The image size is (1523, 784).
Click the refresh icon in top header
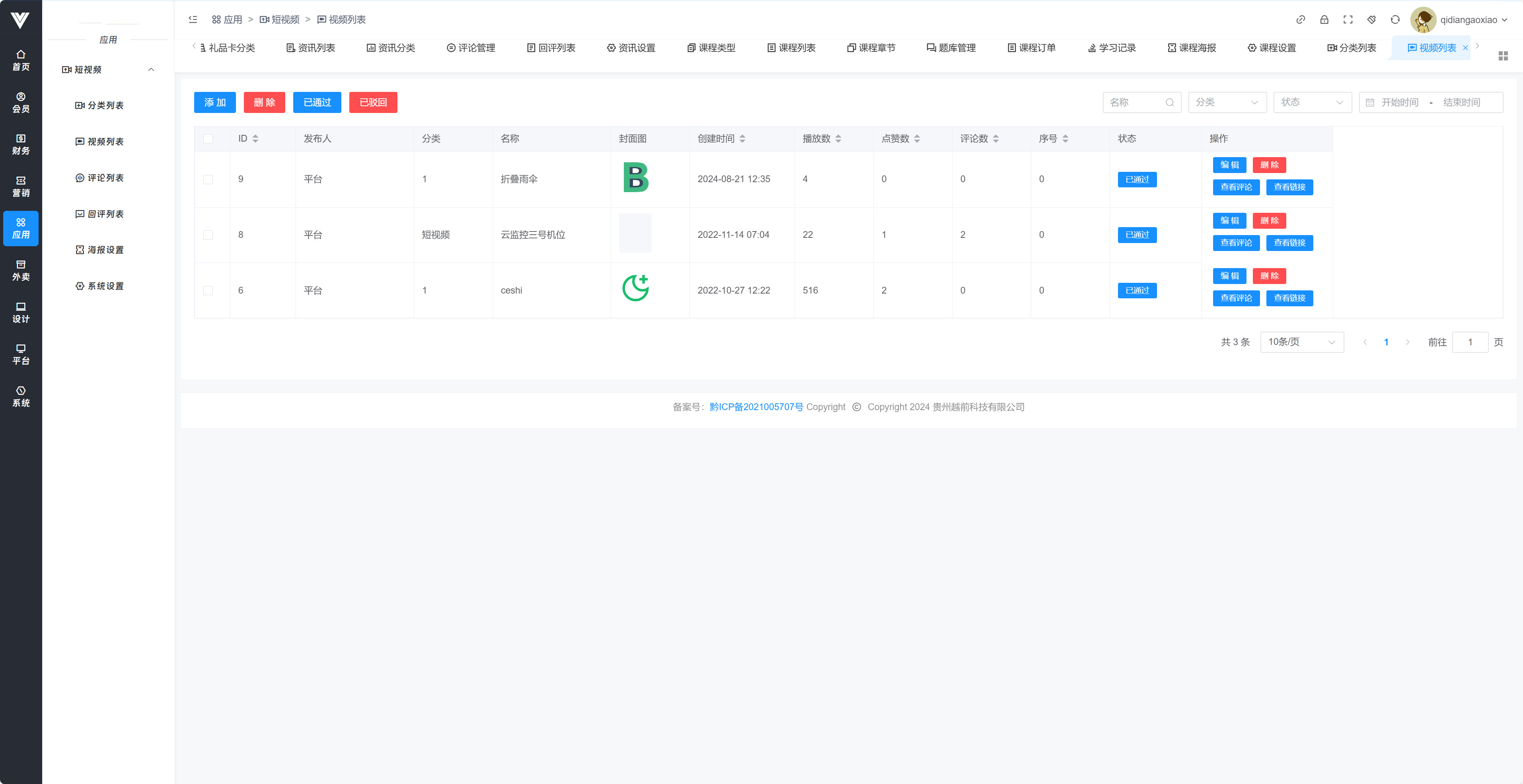pos(1395,19)
